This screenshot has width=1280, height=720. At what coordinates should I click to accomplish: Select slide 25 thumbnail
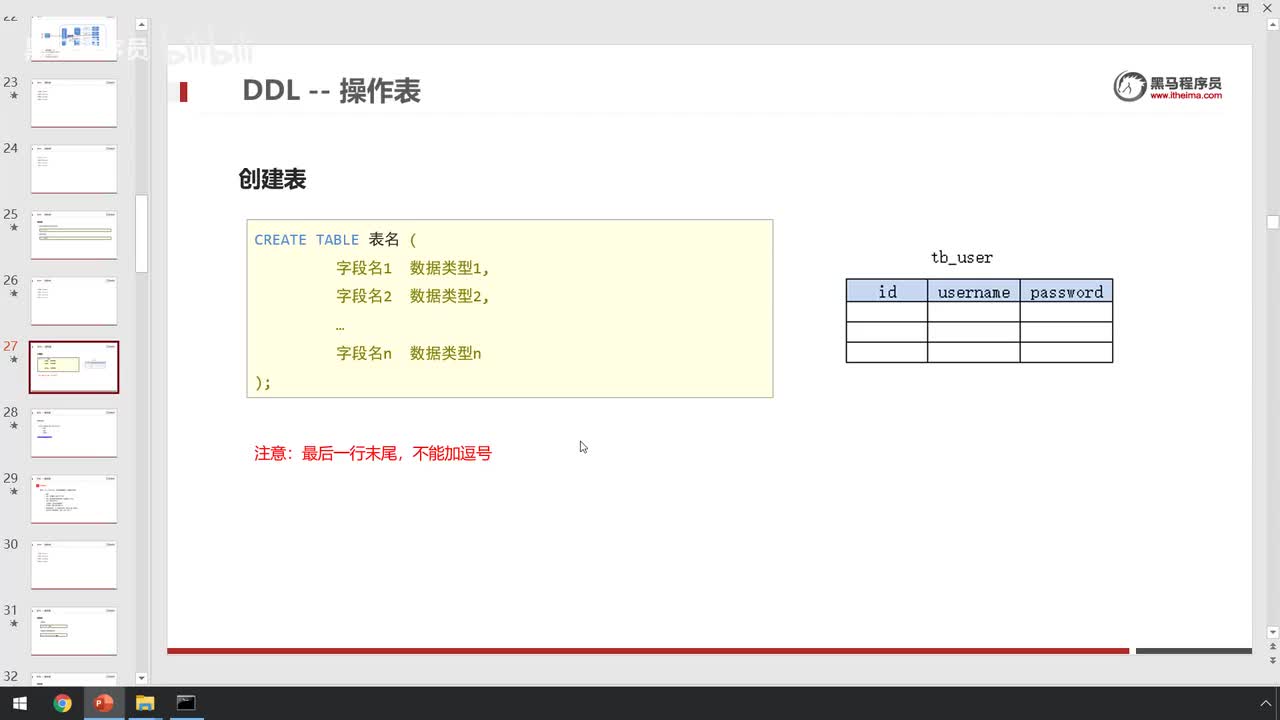coord(74,235)
